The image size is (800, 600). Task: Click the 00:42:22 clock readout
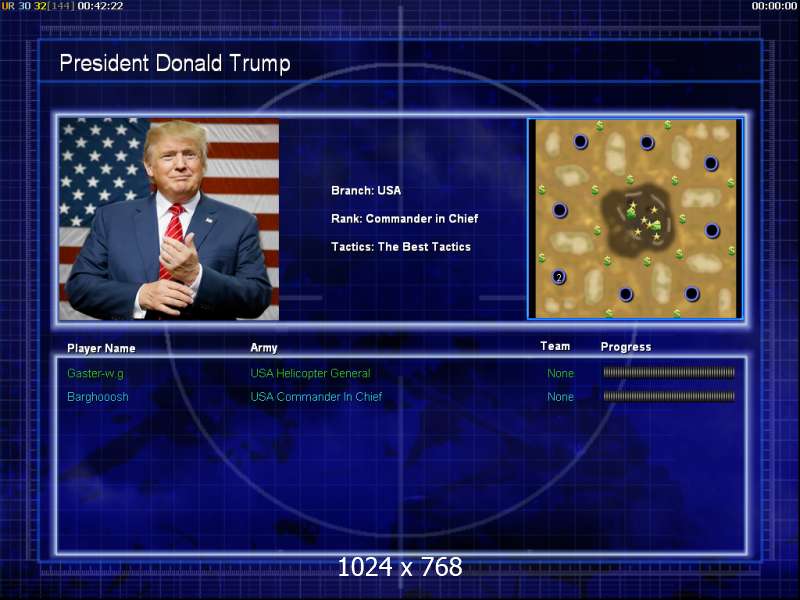click(x=100, y=6)
